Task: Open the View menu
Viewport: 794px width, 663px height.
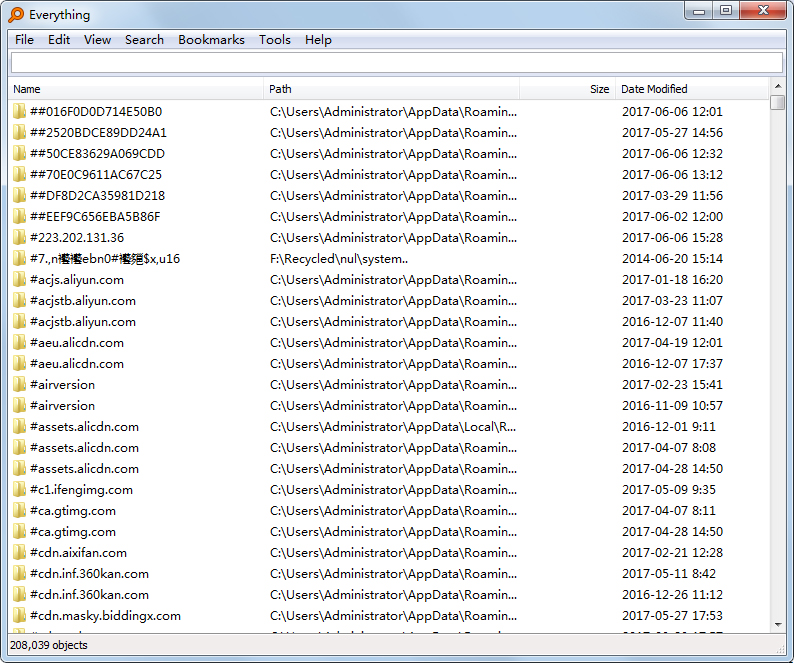Action: coord(97,40)
